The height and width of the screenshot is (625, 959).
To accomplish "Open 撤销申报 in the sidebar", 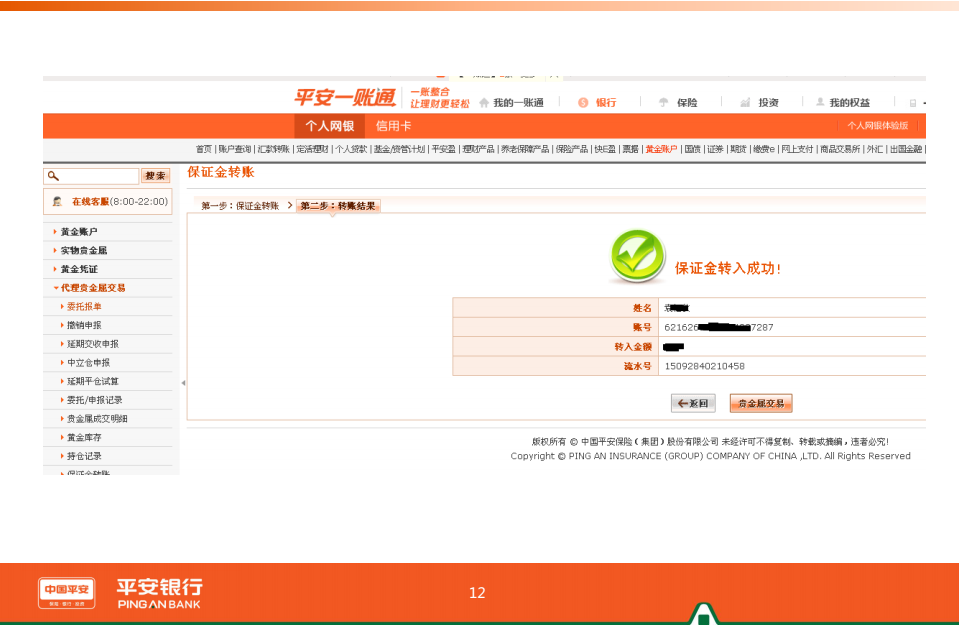I will pos(84,326).
